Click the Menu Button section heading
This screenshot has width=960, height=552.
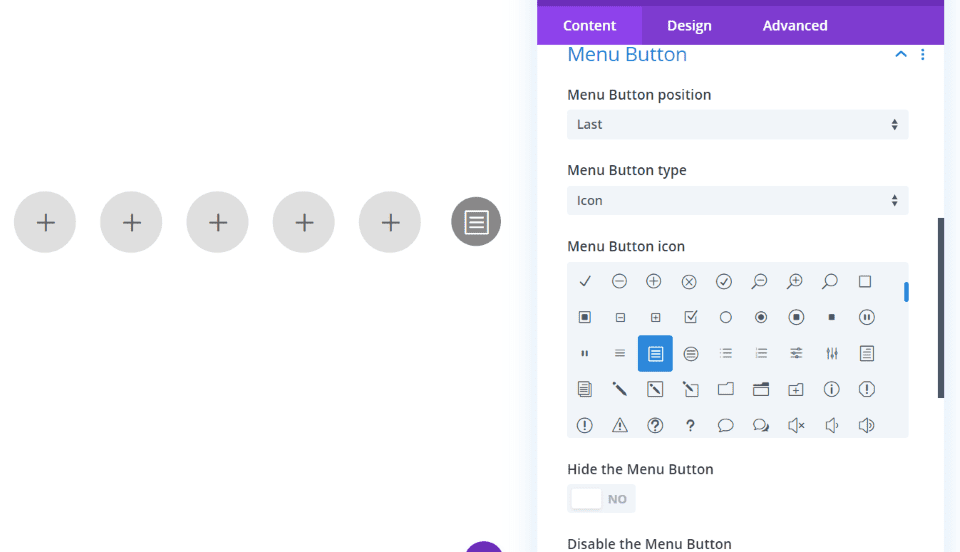pos(627,54)
